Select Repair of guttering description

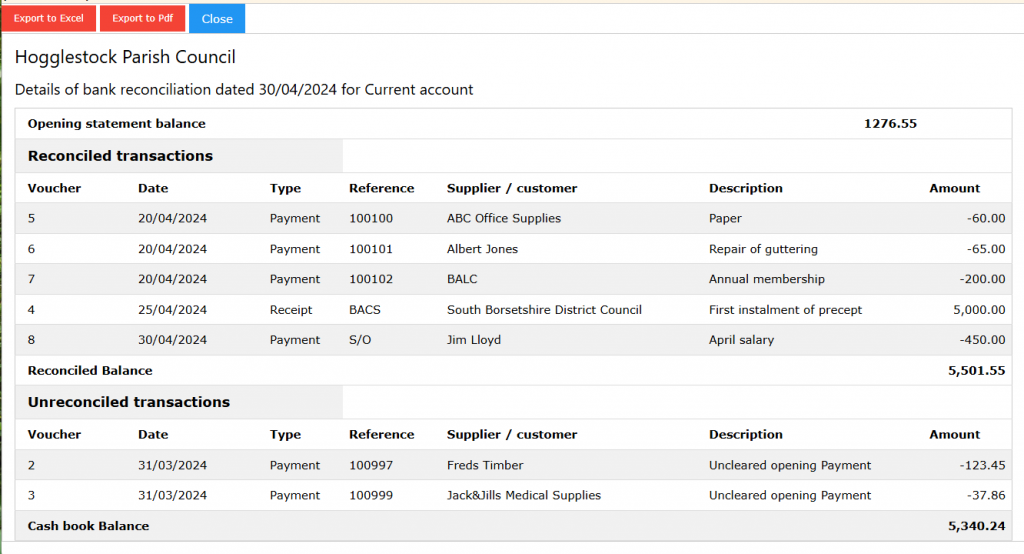point(763,249)
